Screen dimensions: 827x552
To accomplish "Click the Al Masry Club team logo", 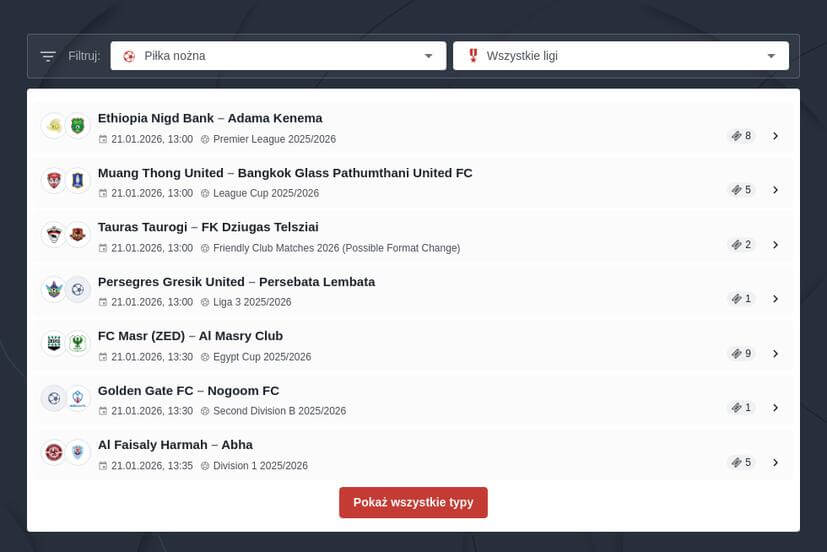I will click(x=78, y=344).
